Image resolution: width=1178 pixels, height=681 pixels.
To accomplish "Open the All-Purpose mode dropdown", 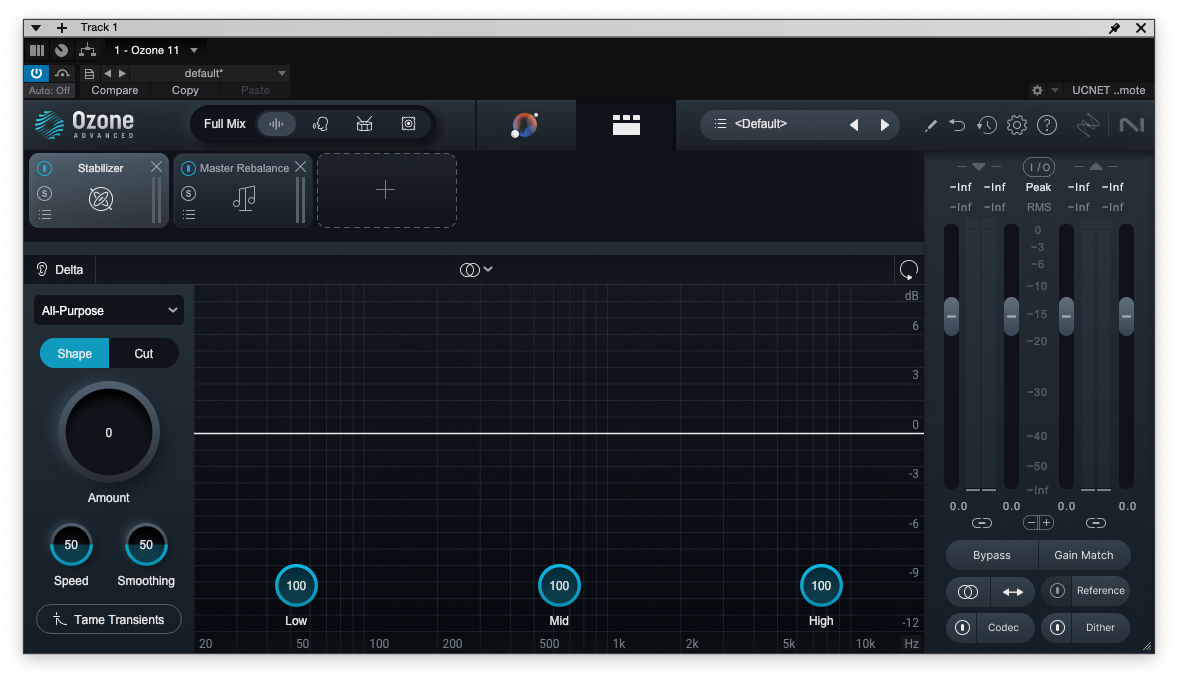I will tap(109, 310).
